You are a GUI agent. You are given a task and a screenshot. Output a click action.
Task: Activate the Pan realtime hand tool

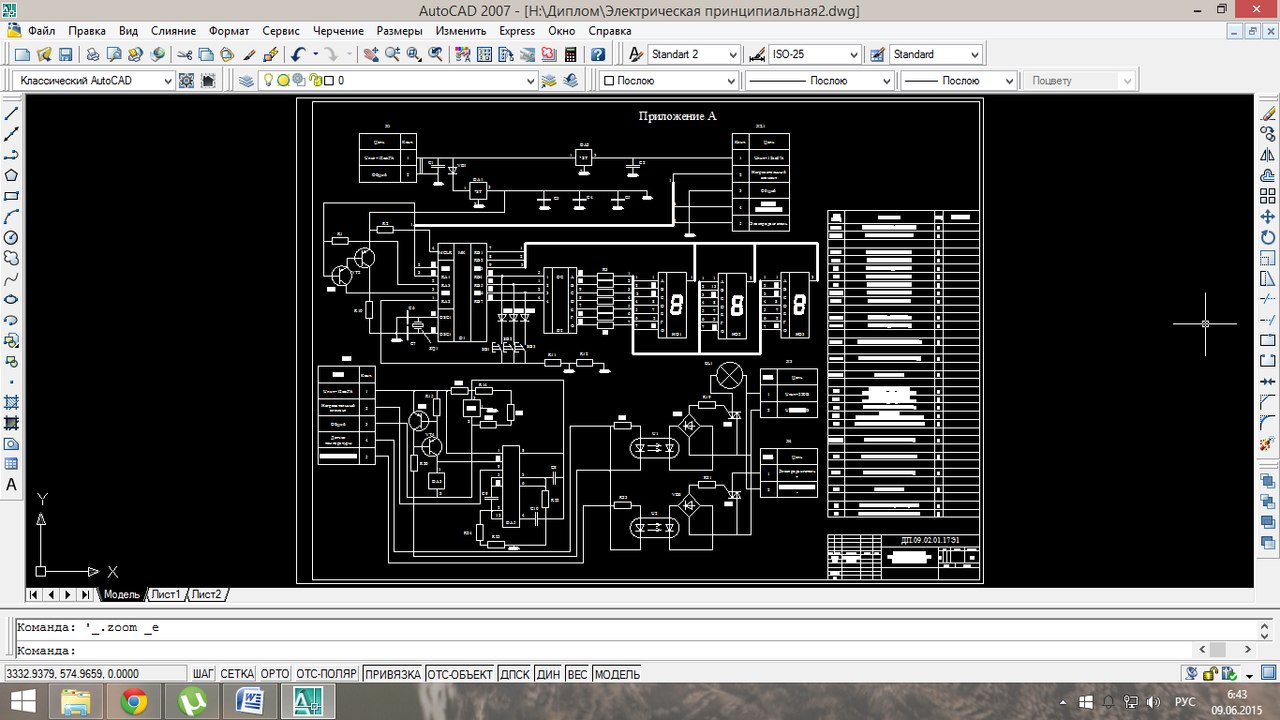[371, 54]
